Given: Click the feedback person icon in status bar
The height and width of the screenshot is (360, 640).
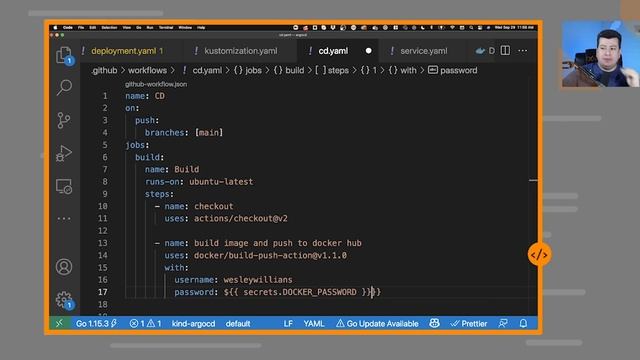Looking at the screenshot, I should pyautogui.click(x=503, y=324).
